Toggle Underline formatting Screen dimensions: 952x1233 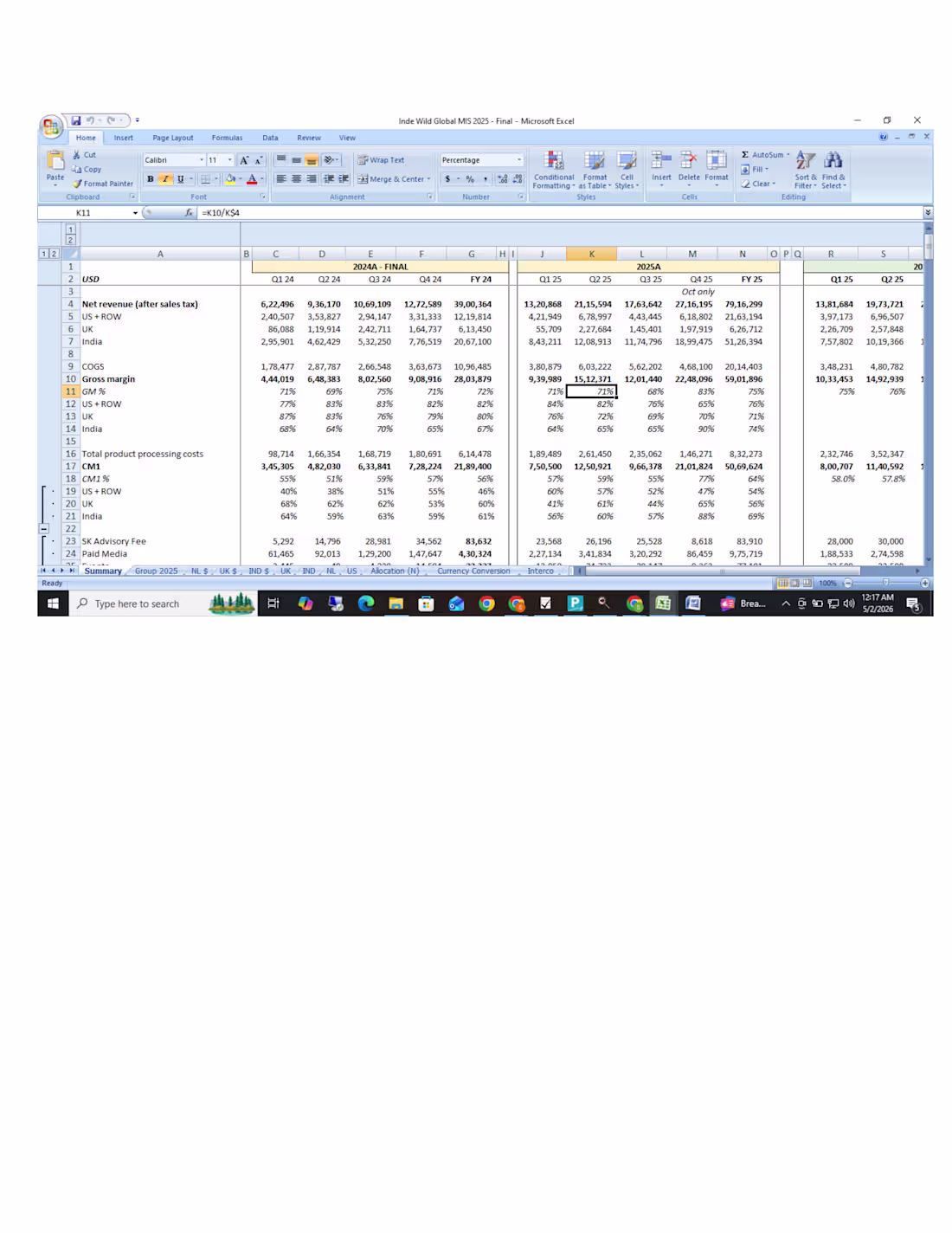[180, 179]
